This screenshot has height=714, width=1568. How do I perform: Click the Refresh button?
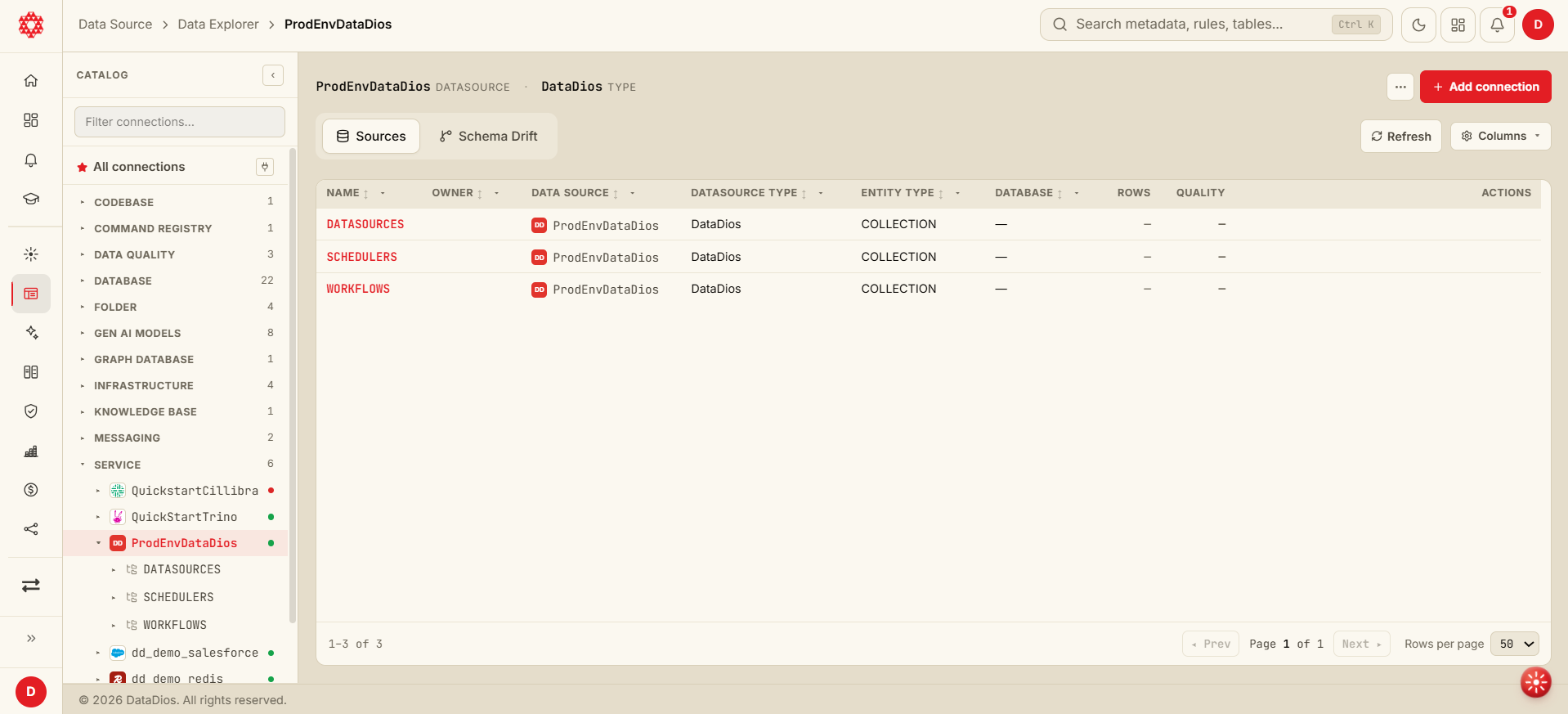1400,136
